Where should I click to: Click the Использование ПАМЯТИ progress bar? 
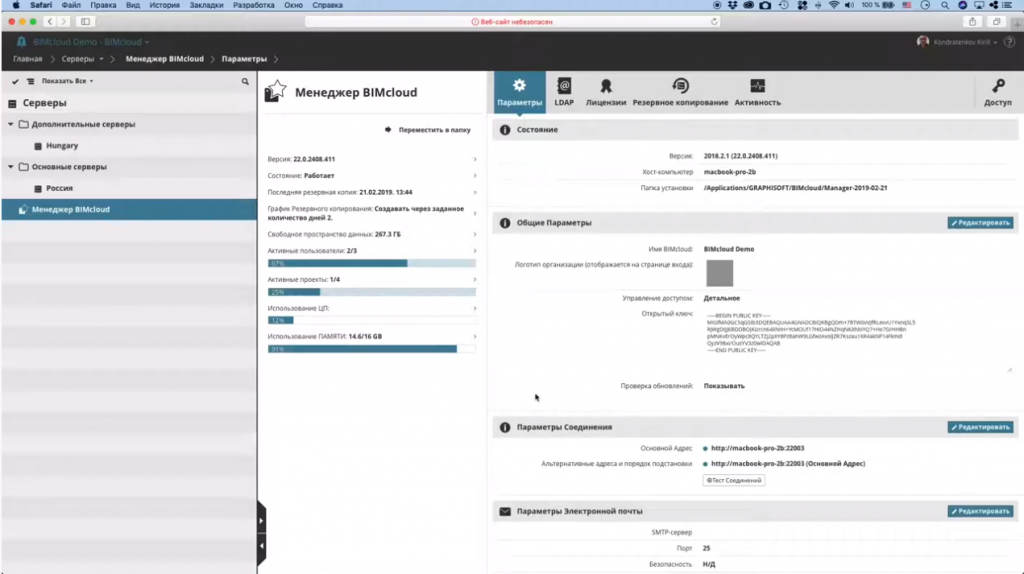[x=372, y=349]
